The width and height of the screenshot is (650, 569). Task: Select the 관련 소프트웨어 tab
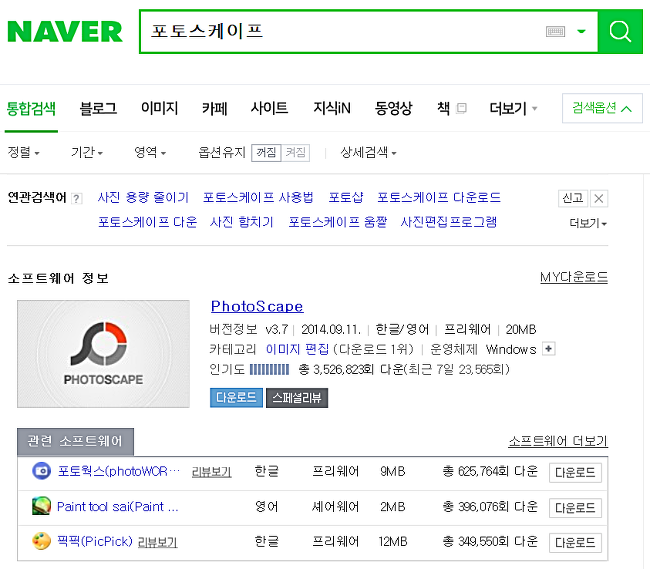pos(75,441)
